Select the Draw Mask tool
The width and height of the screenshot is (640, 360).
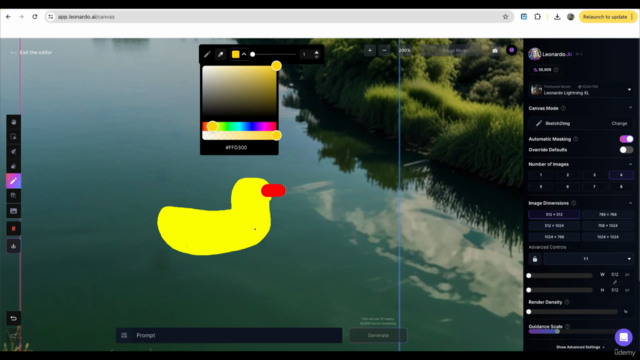tap(13, 151)
